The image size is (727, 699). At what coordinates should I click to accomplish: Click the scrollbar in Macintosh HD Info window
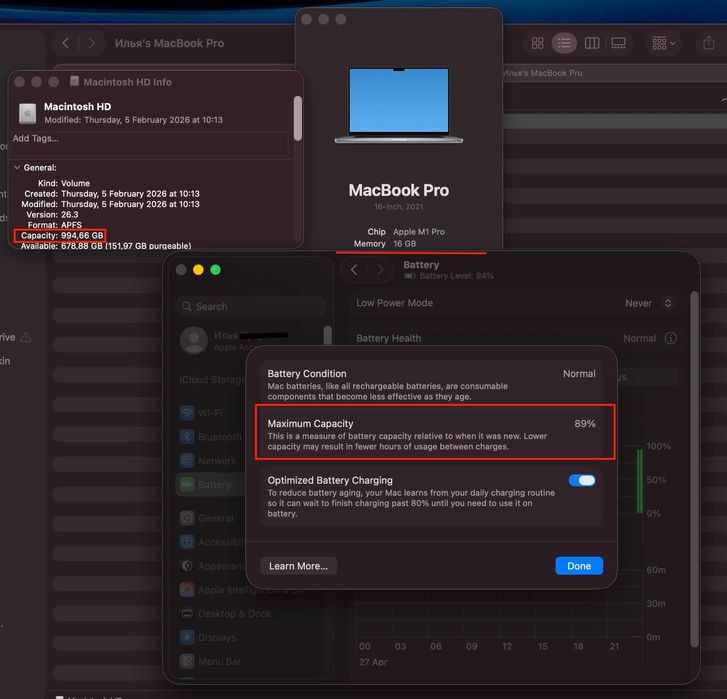pos(298,118)
